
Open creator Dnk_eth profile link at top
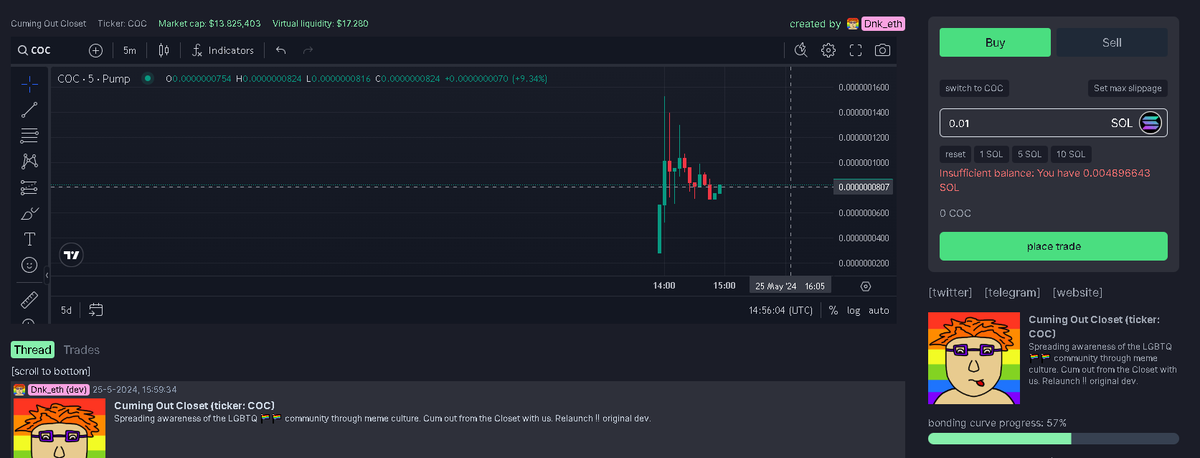pos(884,23)
